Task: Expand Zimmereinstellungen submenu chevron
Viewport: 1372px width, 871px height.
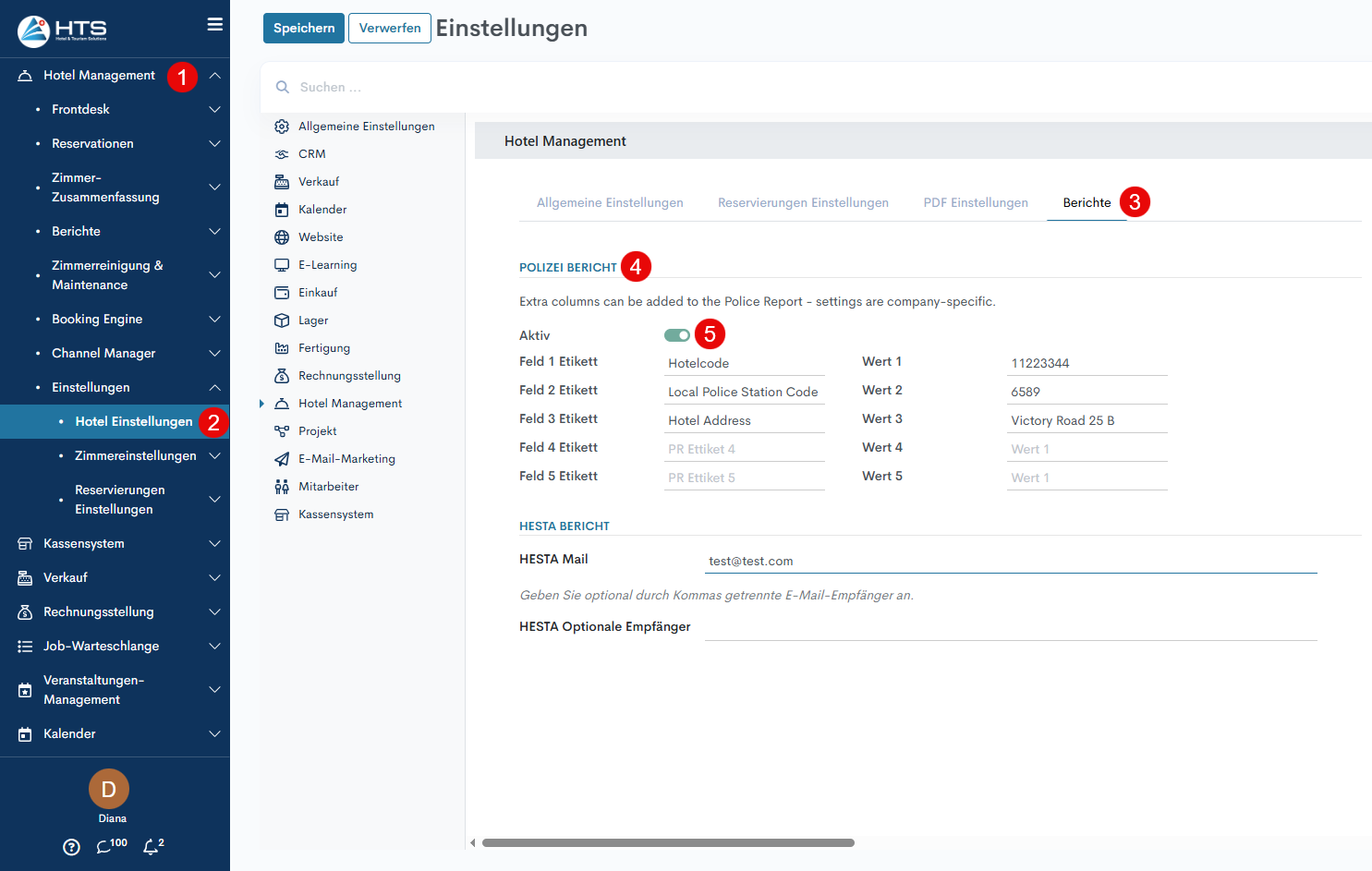Action: (x=214, y=456)
